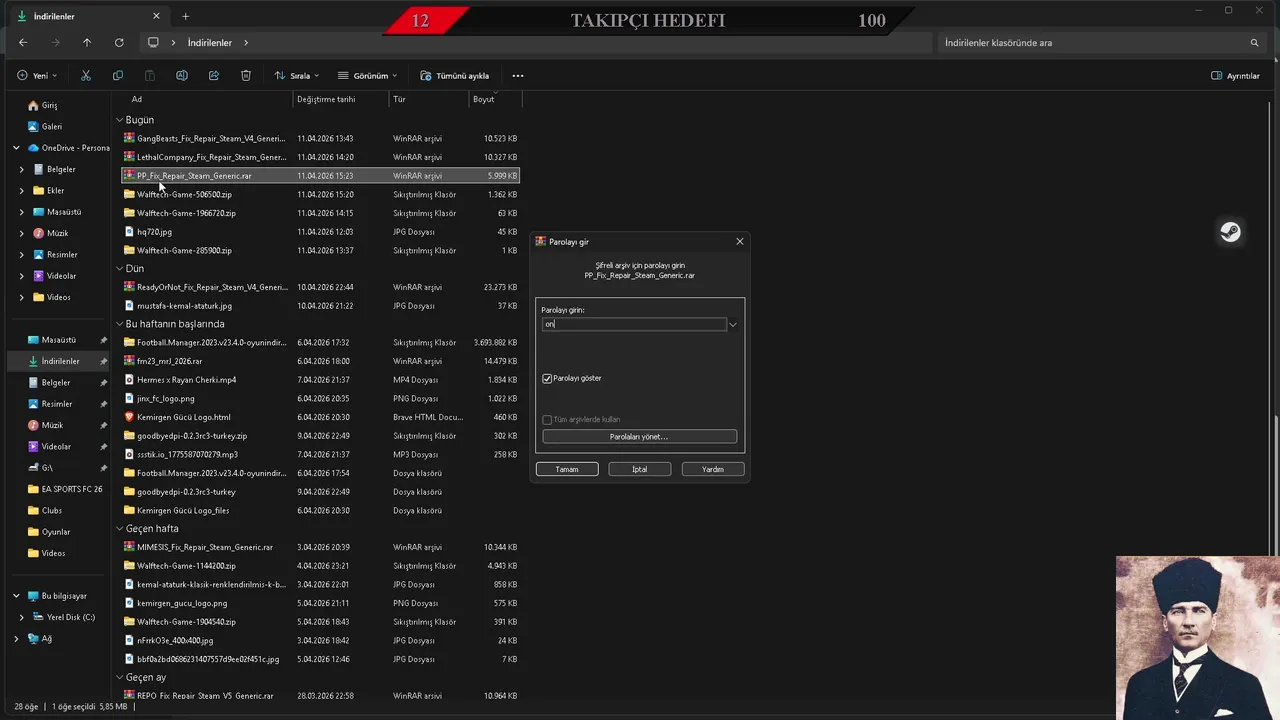The width and height of the screenshot is (1280, 720).
Task: Click the Rename icon in toolbar
Action: click(x=182, y=75)
